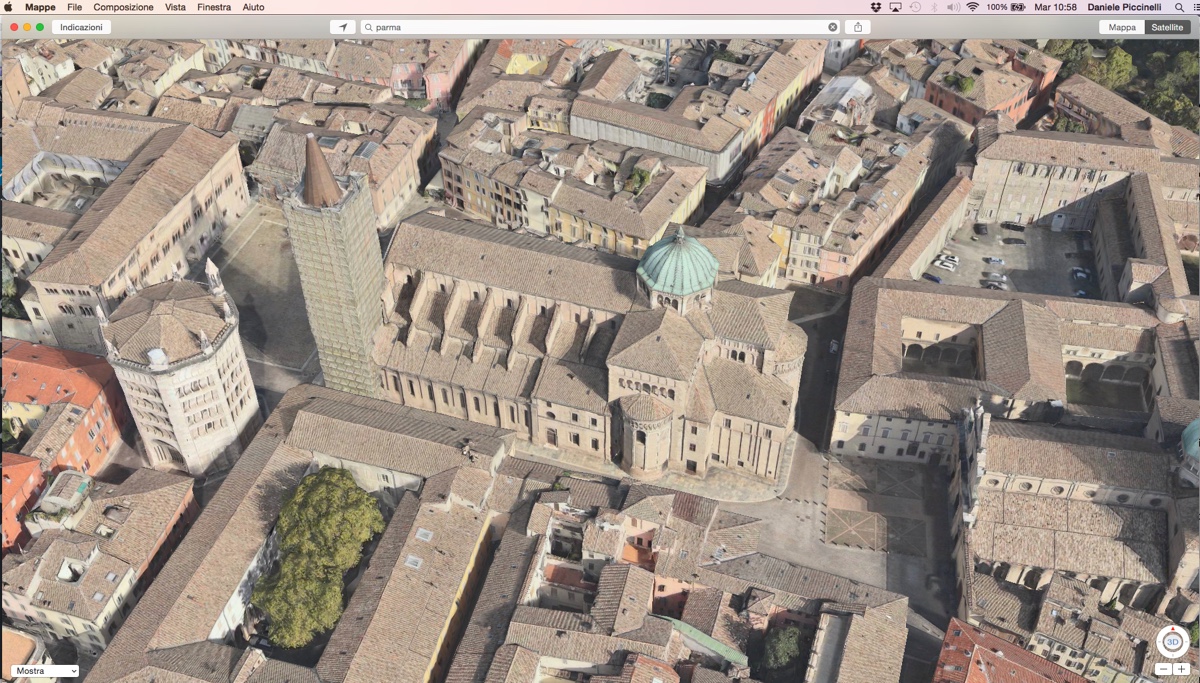The width and height of the screenshot is (1200, 683).
Task: Click the current location arrow button
Action: (343, 27)
